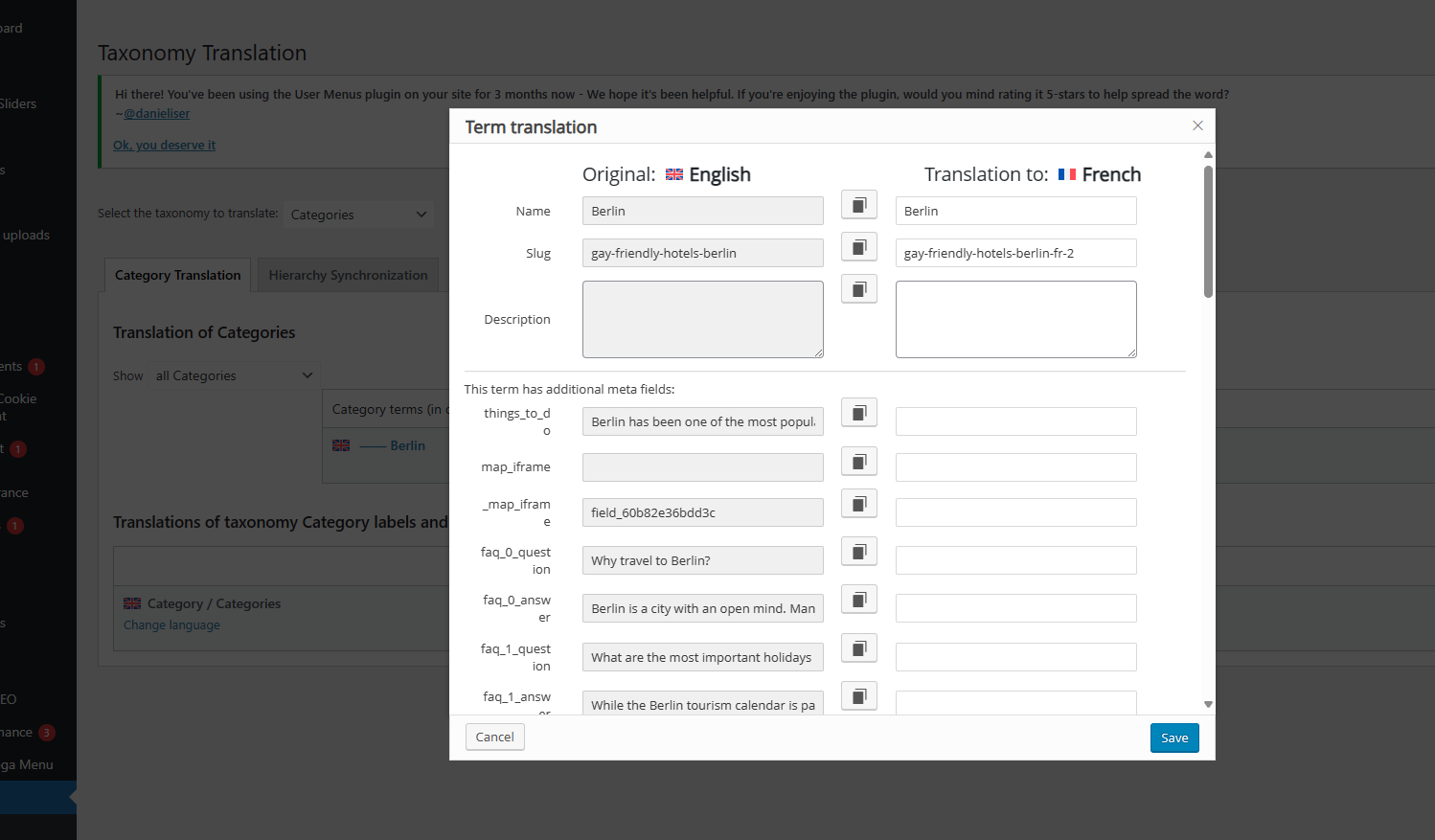Open the Berlin category term link
This screenshot has width=1435, height=840.
(407, 445)
